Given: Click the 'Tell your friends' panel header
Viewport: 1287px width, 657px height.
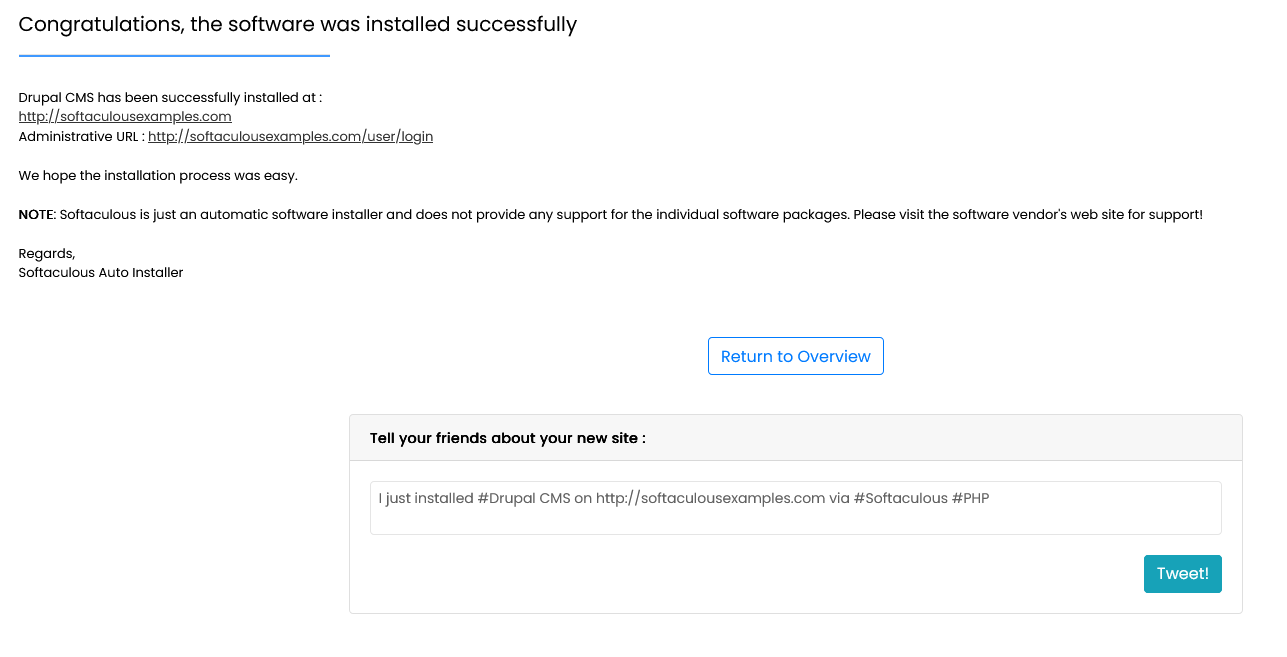Looking at the screenshot, I should pyautogui.click(x=508, y=437).
